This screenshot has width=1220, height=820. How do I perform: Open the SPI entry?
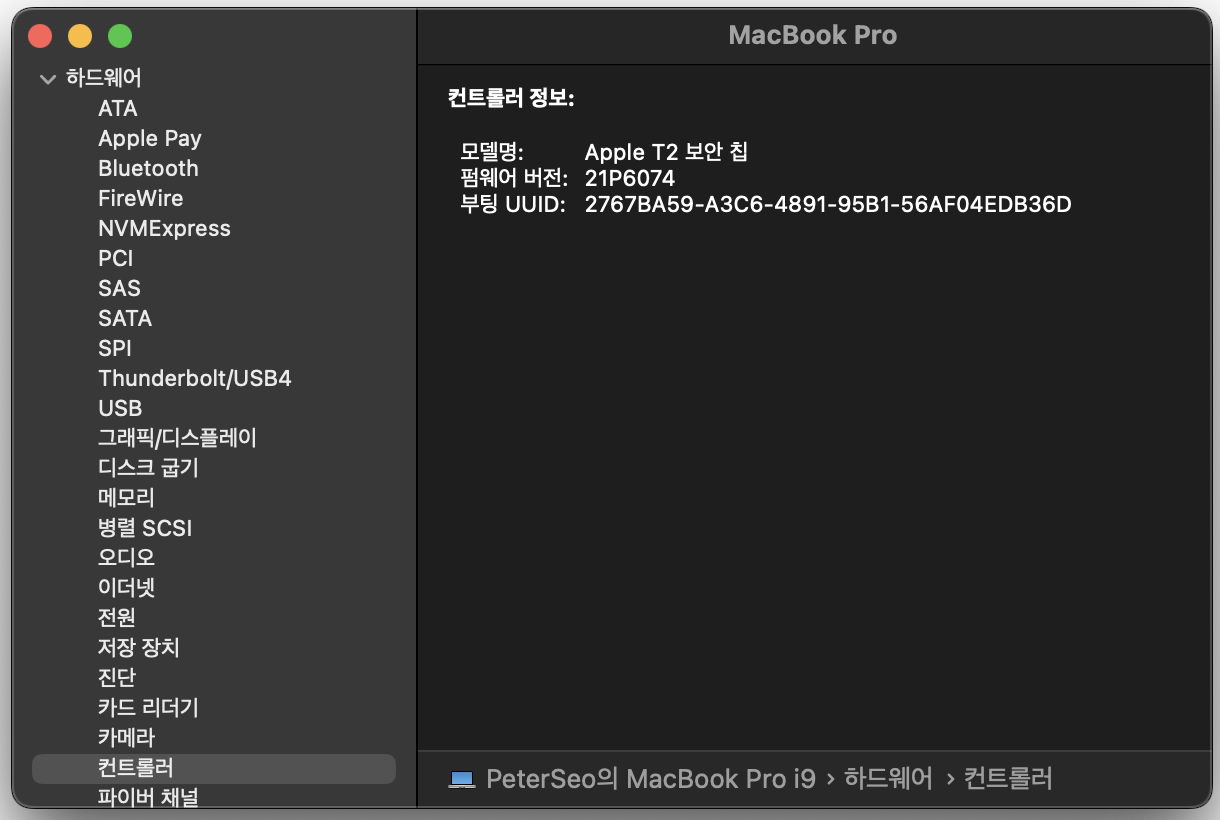click(x=115, y=348)
